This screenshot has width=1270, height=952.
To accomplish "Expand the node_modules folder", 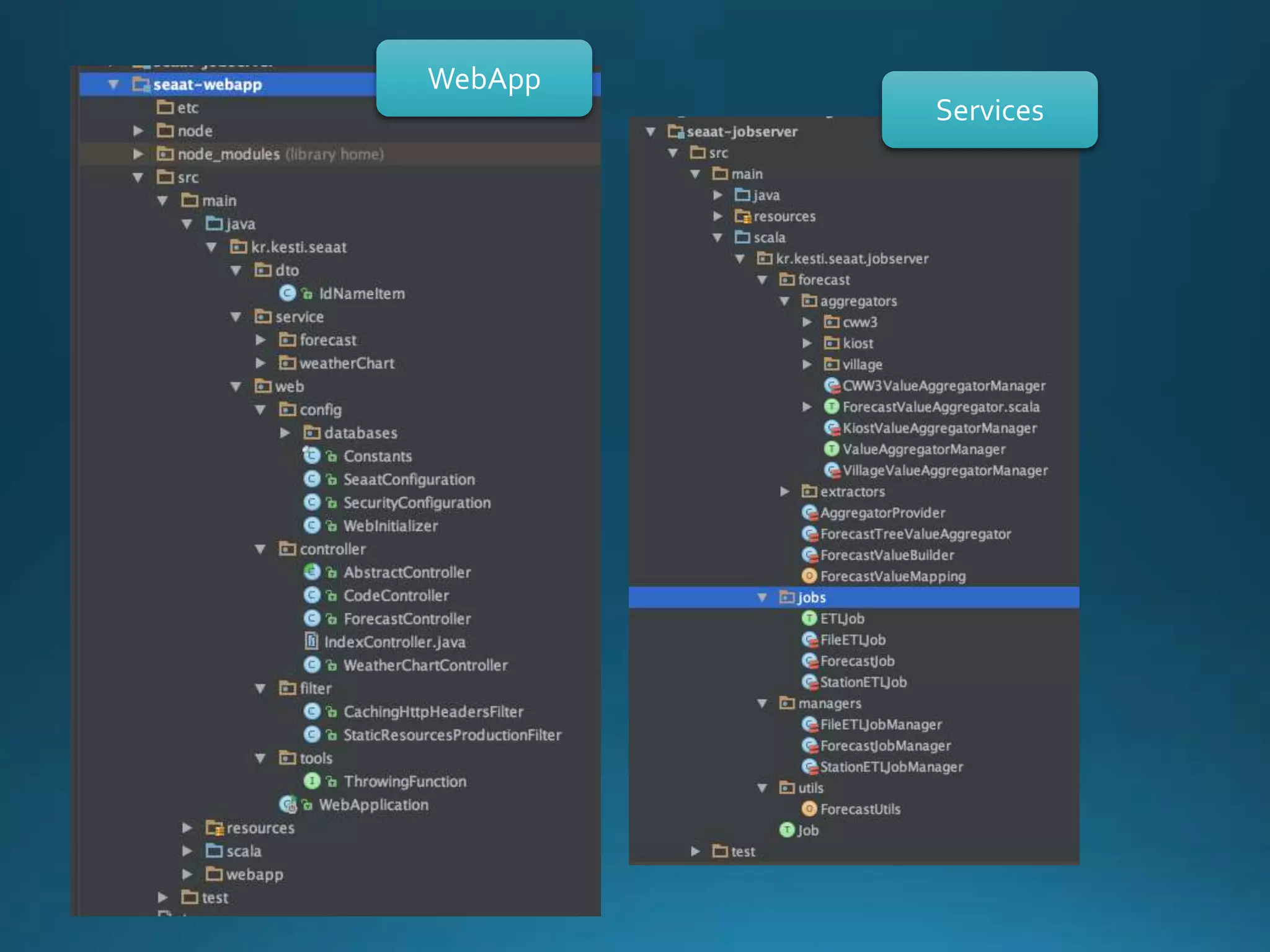I will 138,154.
